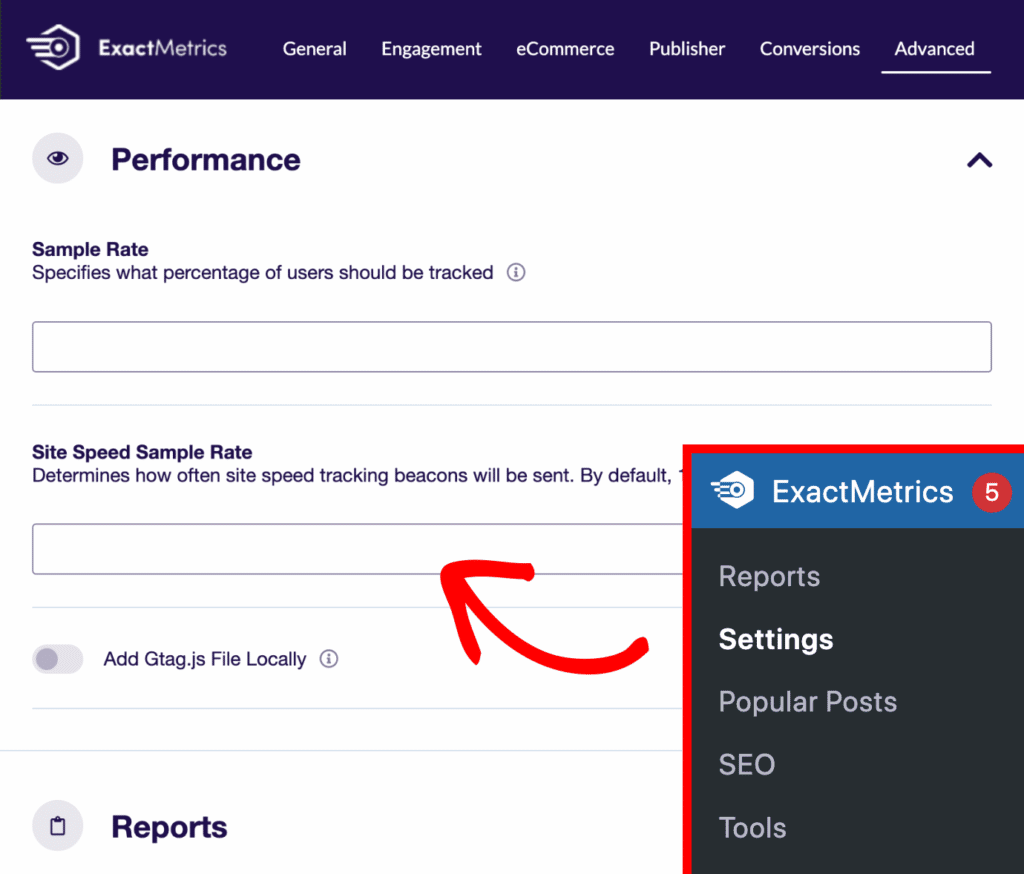Click the Site Speed Sample Rate label
The width and height of the screenshot is (1024, 874).
[142, 452]
